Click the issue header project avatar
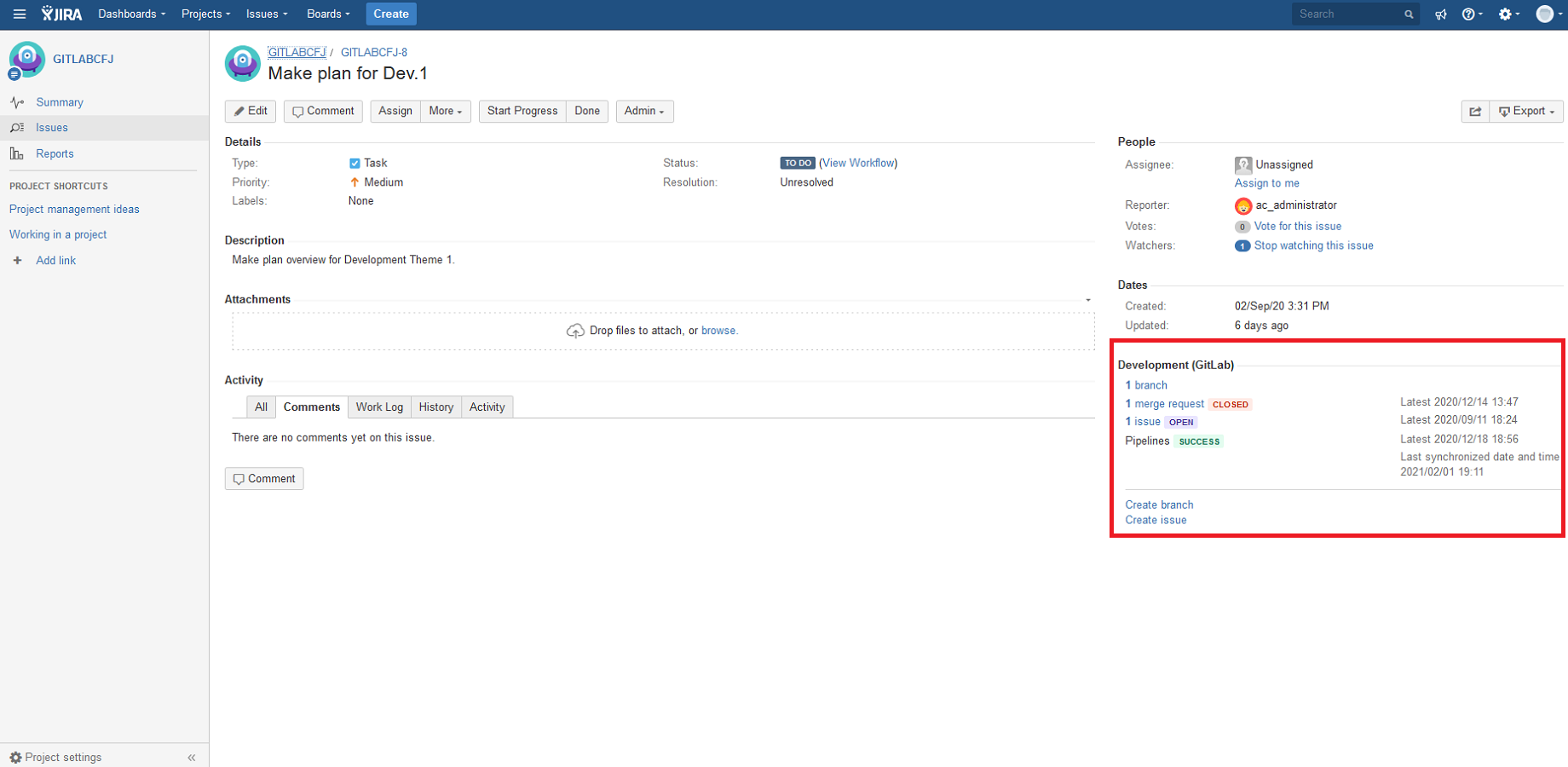The height and width of the screenshot is (767, 1568). pyautogui.click(x=242, y=63)
